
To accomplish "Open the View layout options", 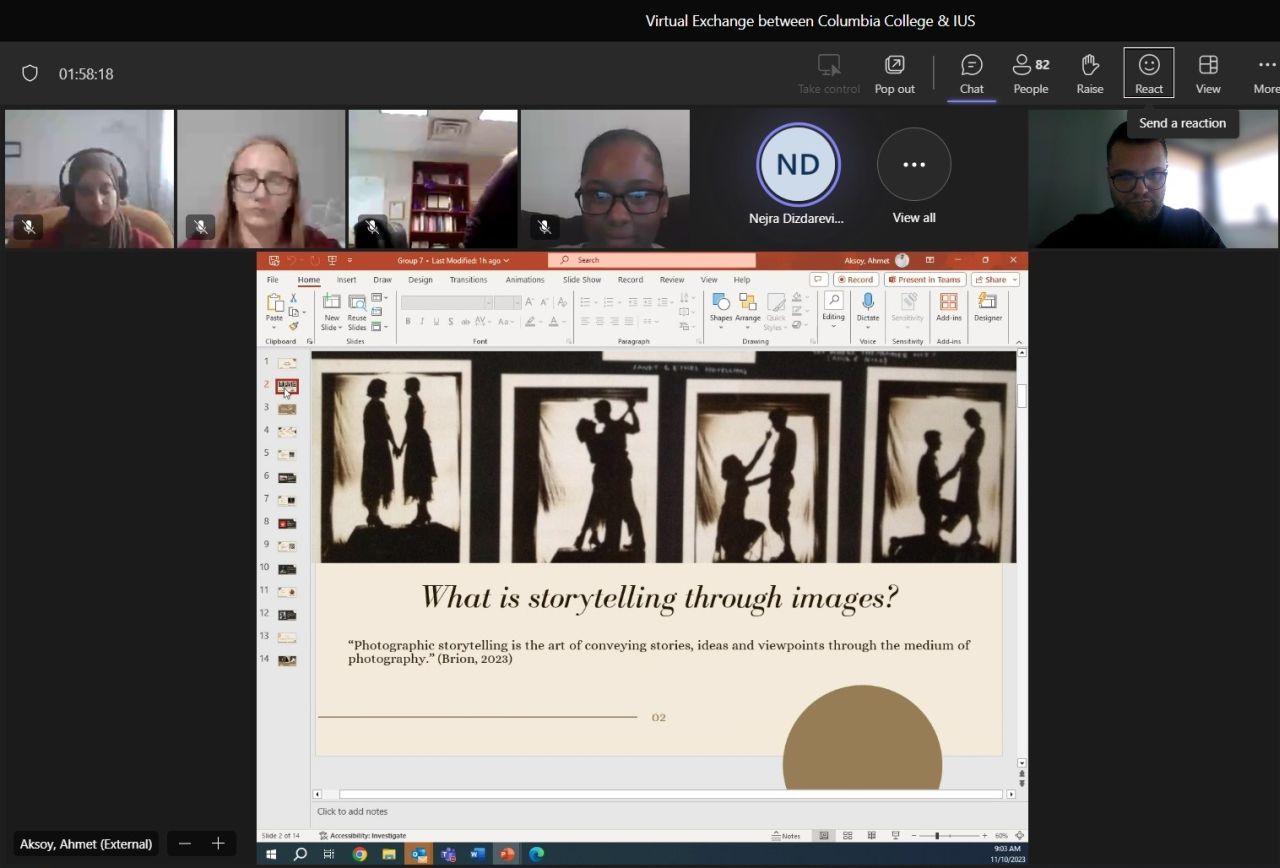I will pyautogui.click(x=1207, y=75).
